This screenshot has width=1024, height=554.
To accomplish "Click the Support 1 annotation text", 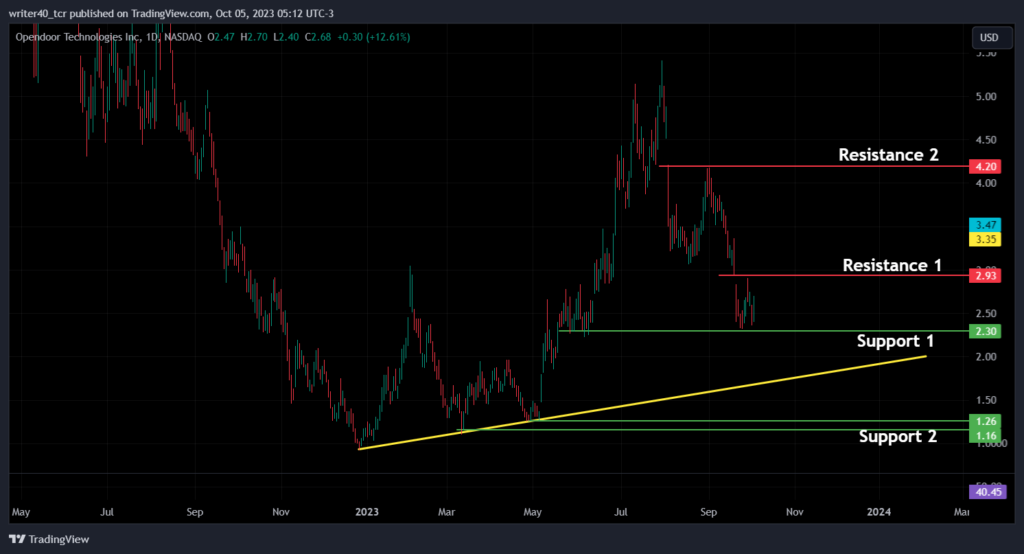I will pyautogui.click(x=895, y=341).
